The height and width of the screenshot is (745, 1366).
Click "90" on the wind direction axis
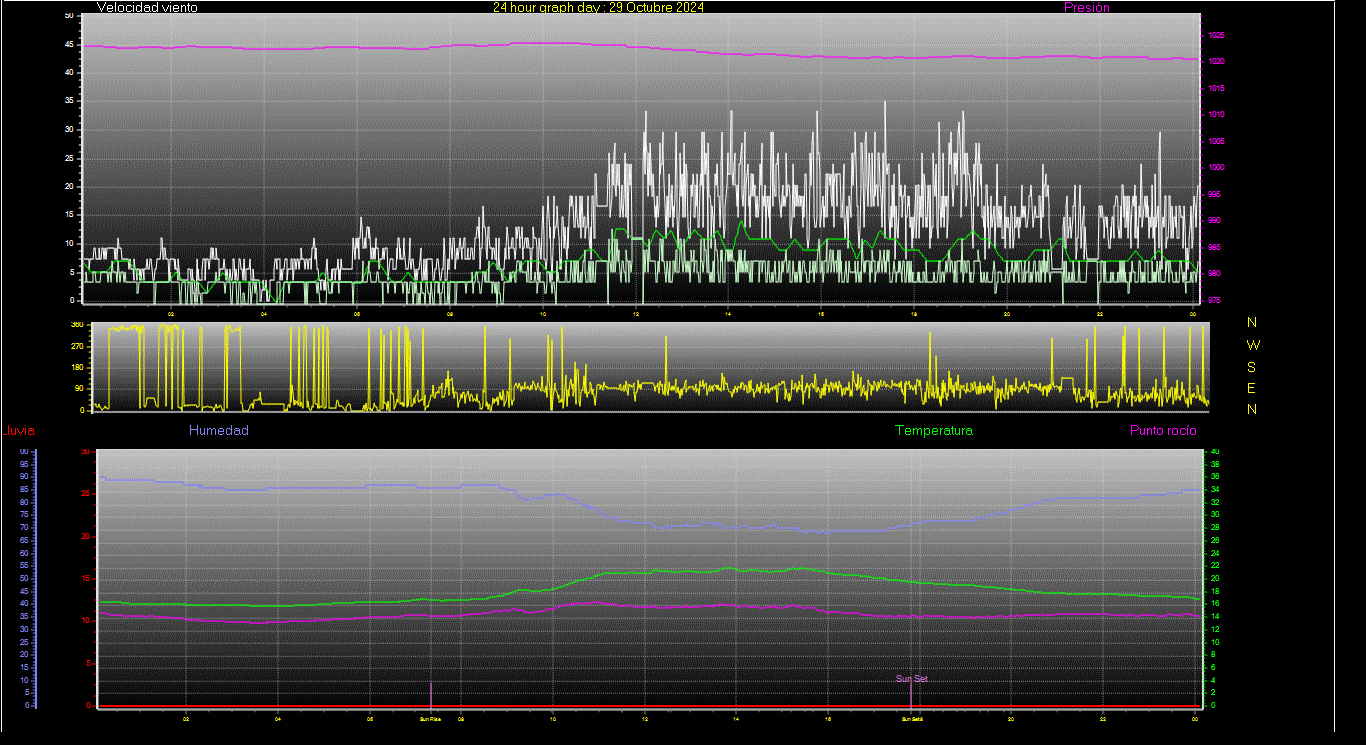[x=79, y=389]
